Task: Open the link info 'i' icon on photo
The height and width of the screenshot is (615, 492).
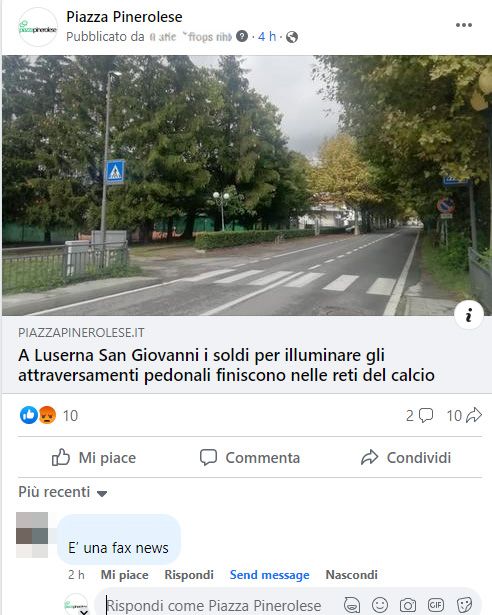Action: (x=468, y=315)
